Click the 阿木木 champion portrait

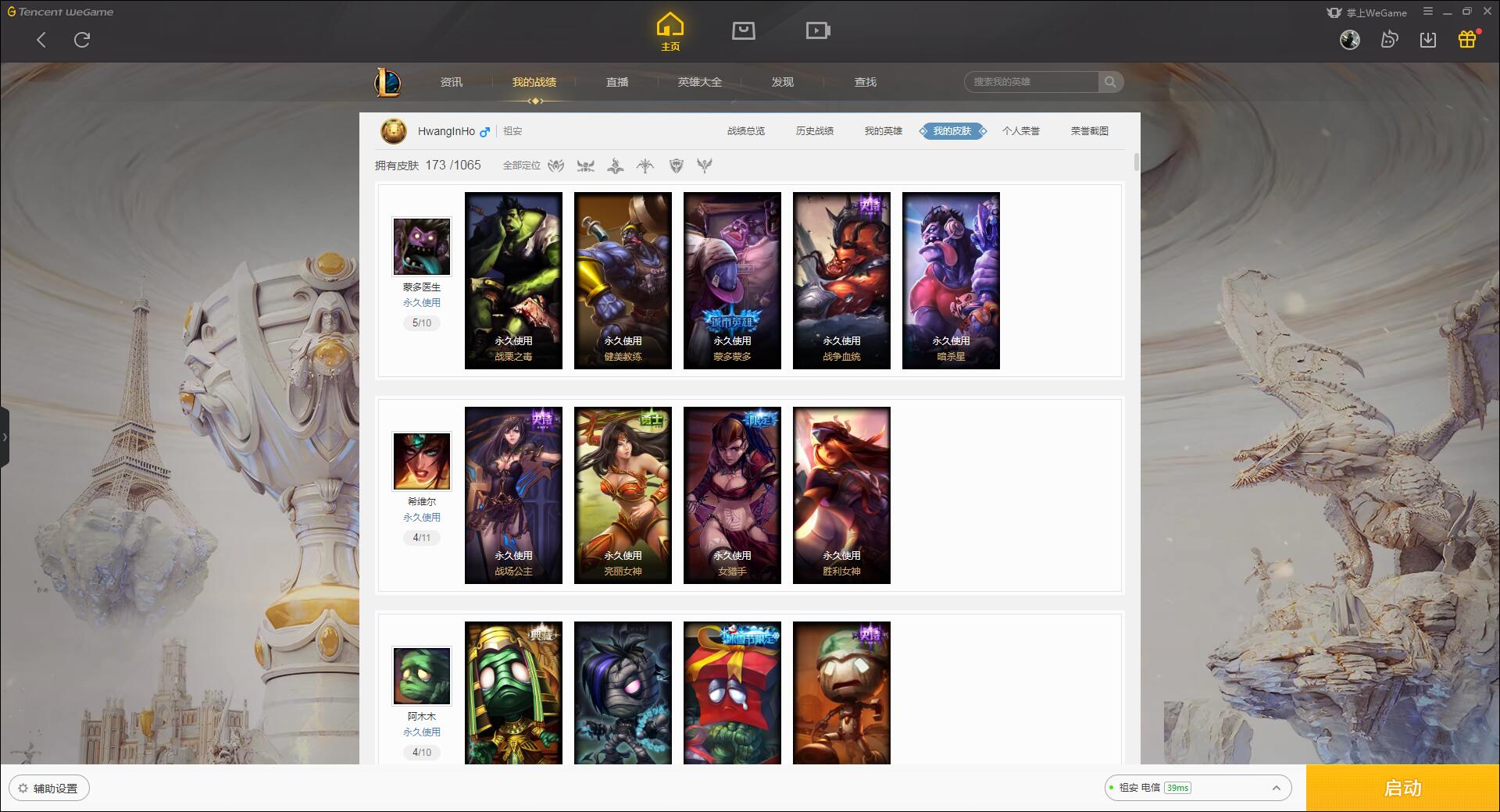[x=422, y=676]
